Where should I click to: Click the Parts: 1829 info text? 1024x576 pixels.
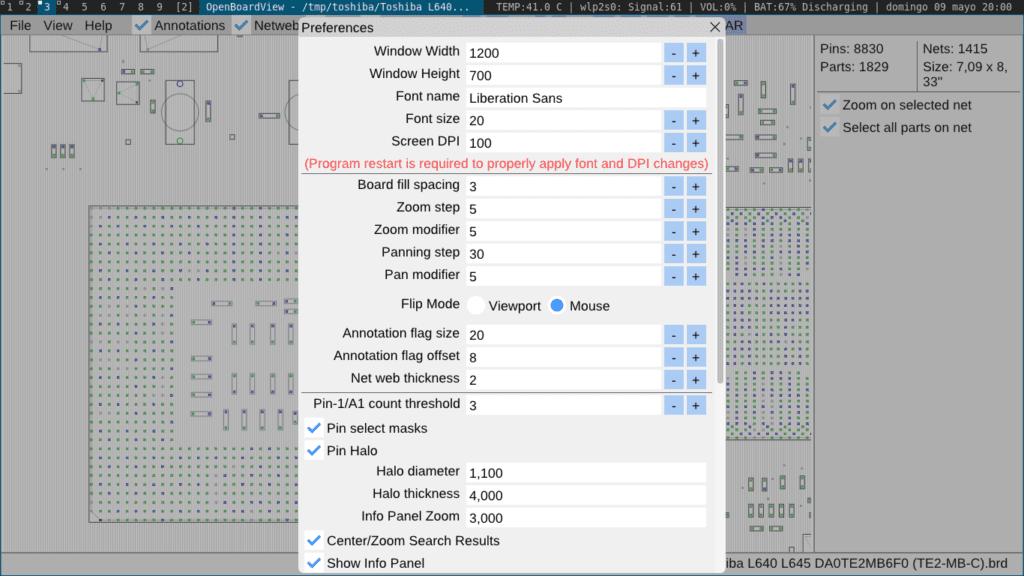(x=854, y=67)
